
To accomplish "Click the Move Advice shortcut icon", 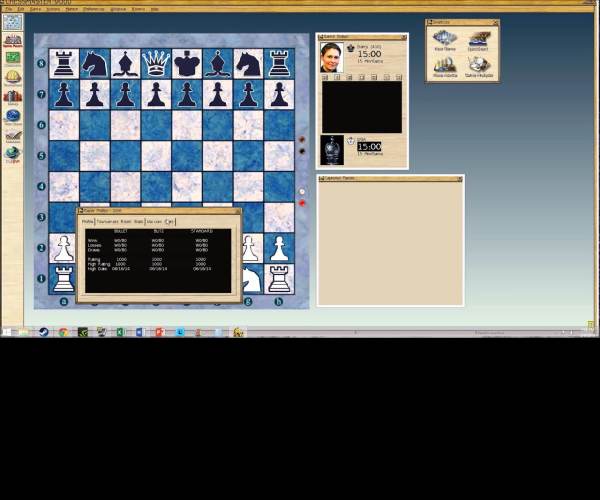I will tap(445, 67).
